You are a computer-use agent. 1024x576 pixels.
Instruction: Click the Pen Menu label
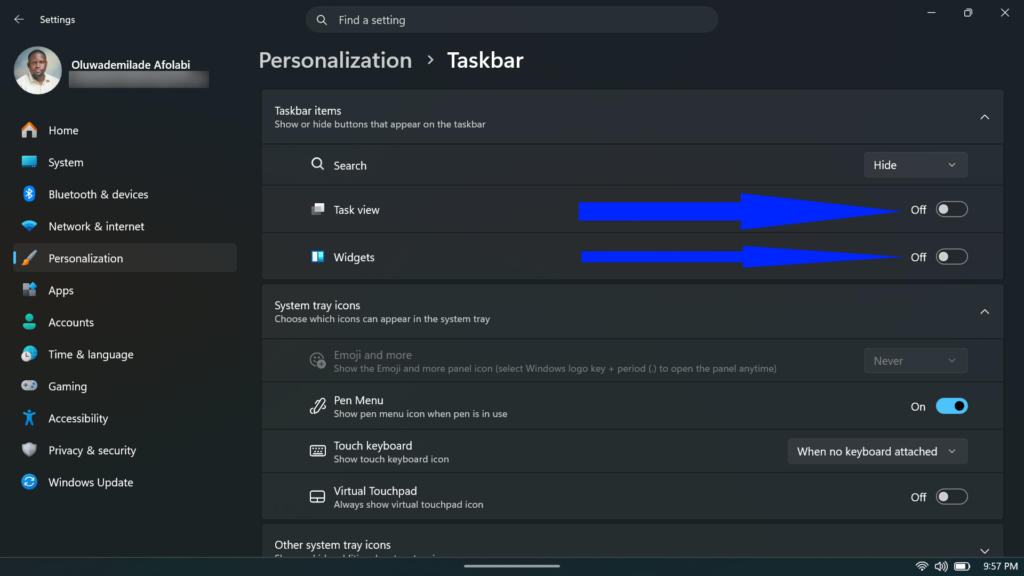pyautogui.click(x=359, y=400)
